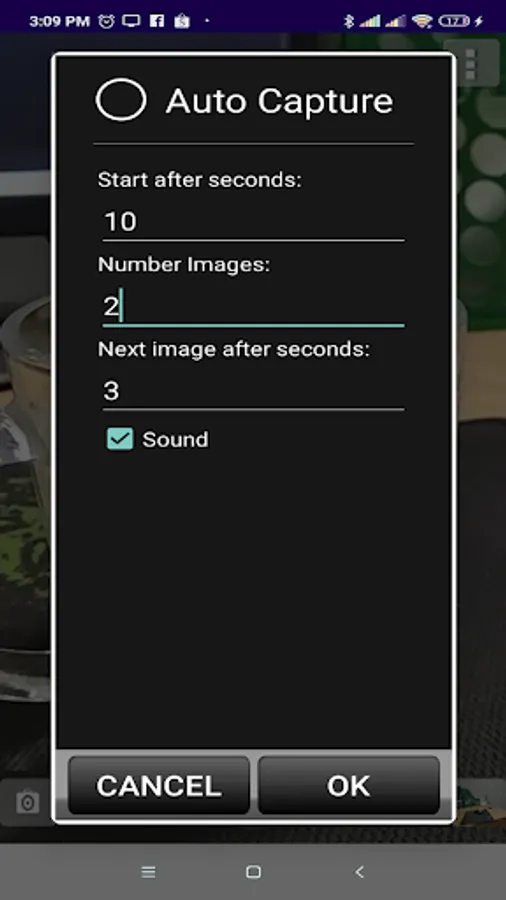This screenshot has width=506, height=900.
Task: Focus the Next image after seconds field
Action: click(253, 391)
